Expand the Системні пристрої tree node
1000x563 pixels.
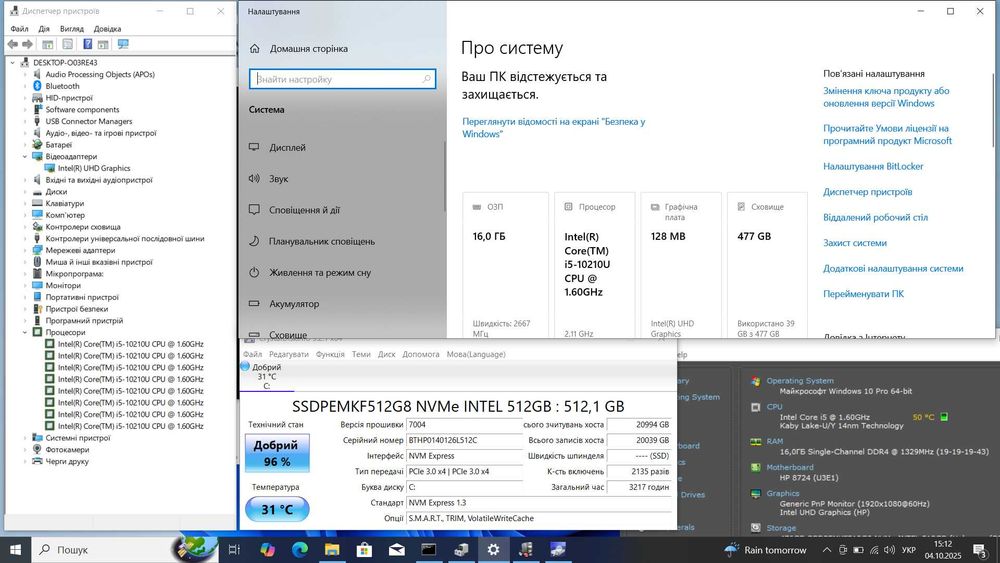click(x=25, y=438)
